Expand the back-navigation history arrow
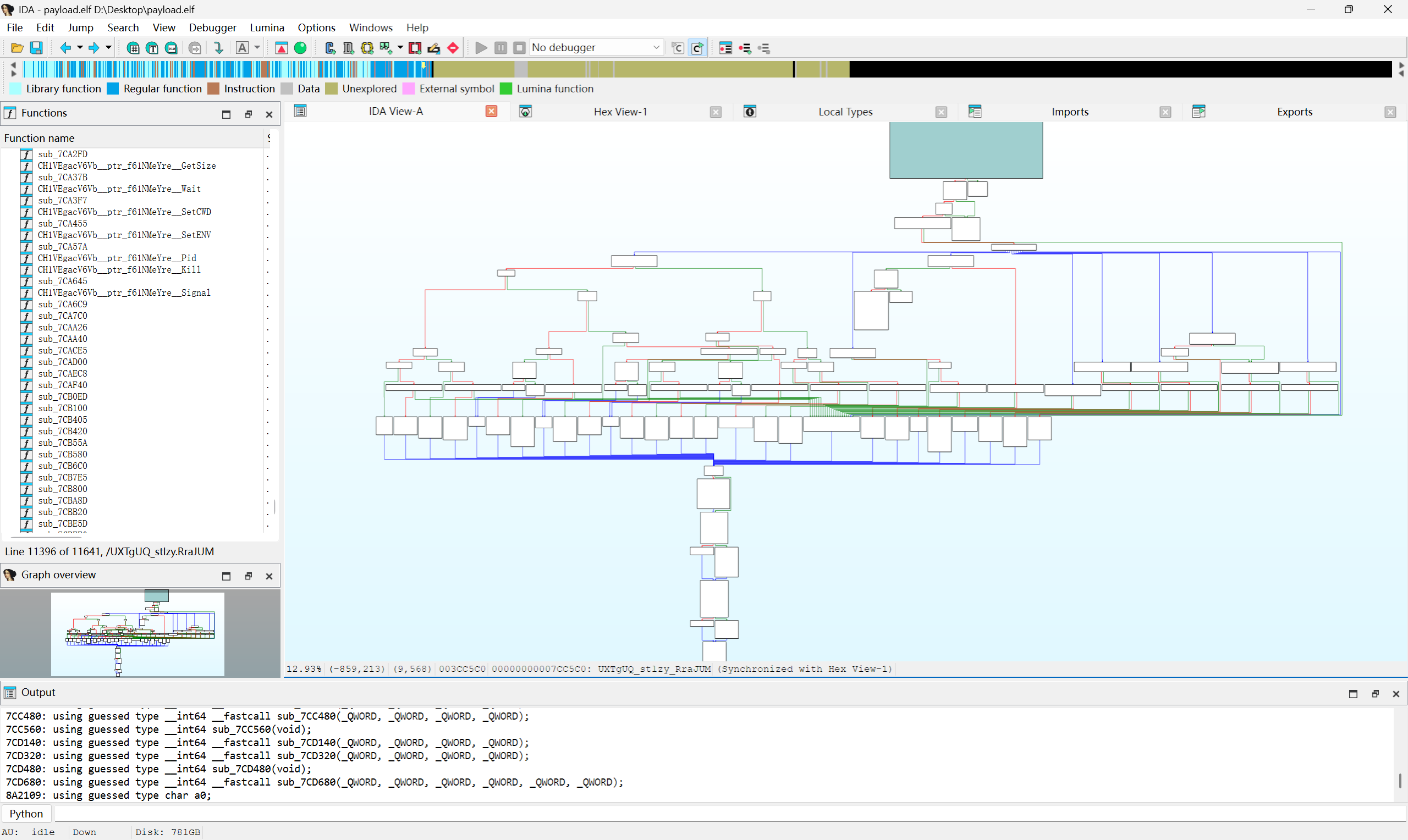 point(80,47)
